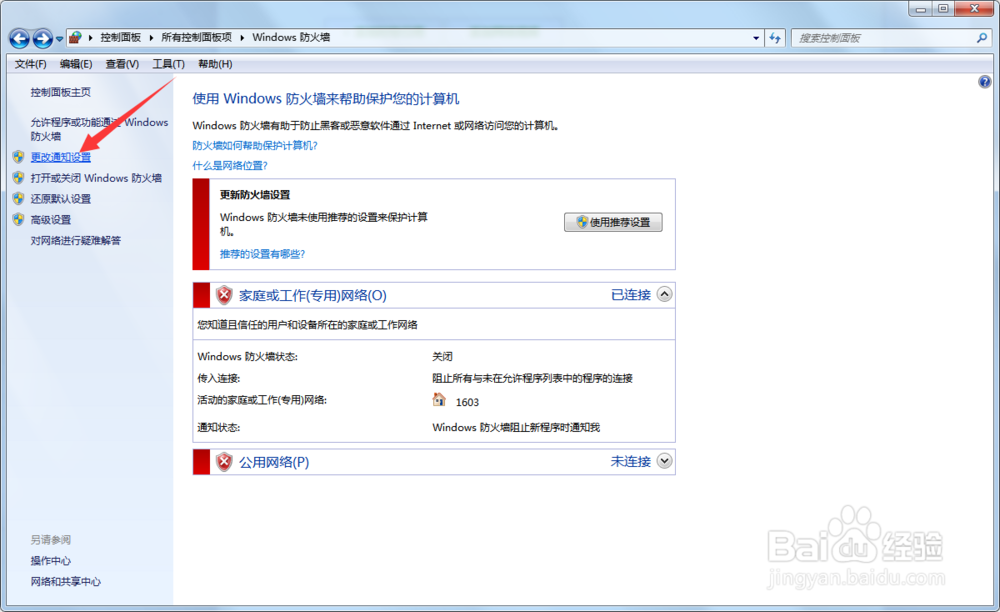Image resolution: width=1000 pixels, height=612 pixels.
Task: Open 网络和共享中心 link
Action: tap(66, 582)
